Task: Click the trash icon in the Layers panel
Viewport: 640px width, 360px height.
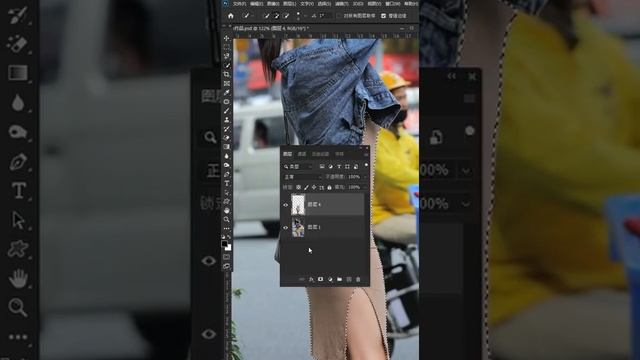Action: click(x=358, y=280)
